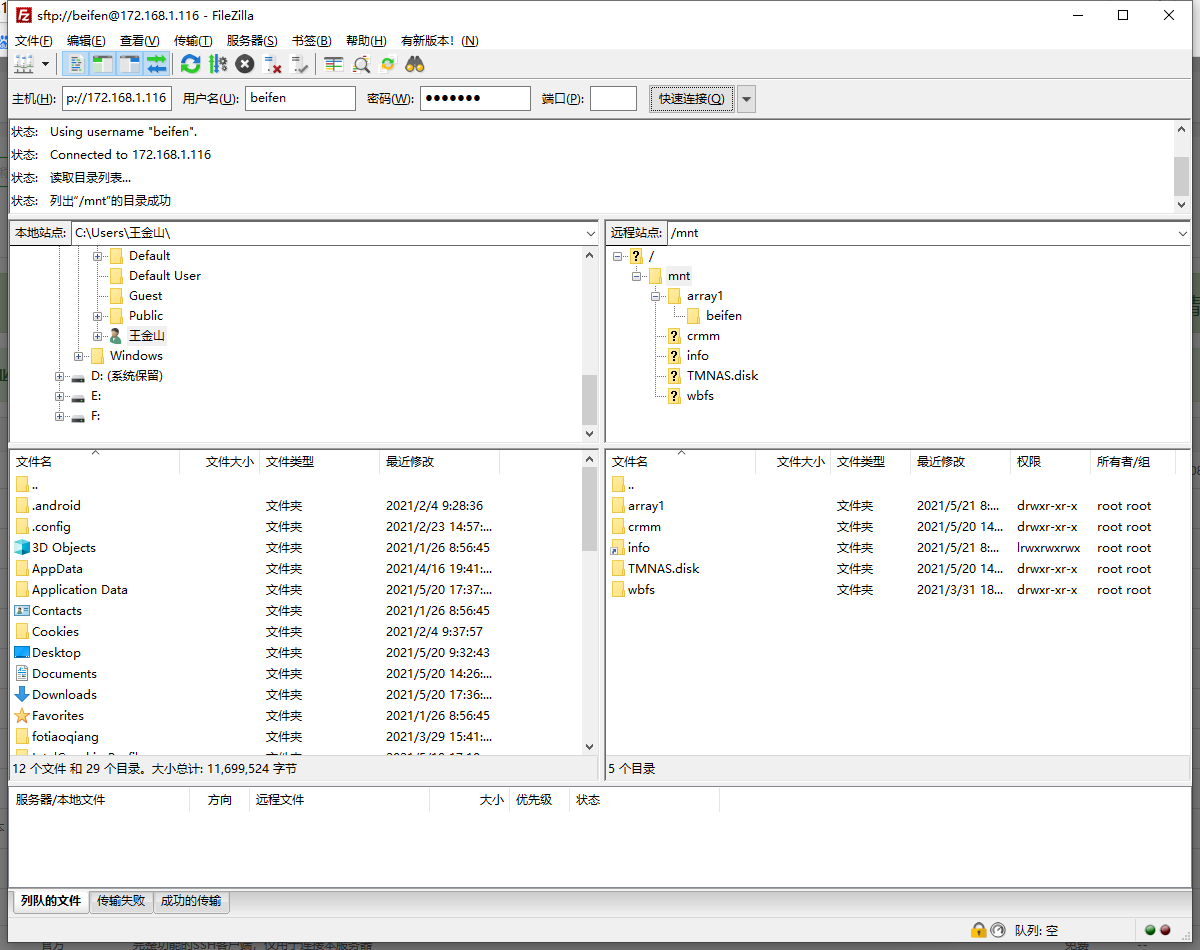Image resolution: width=1200 pixels, height=950 pixels.
Task: Open the quick connect history dropdown
Action: 746,99
